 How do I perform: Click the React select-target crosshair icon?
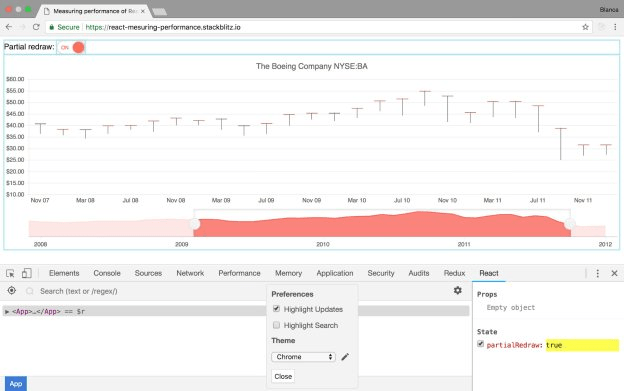(x=12, y=291)
